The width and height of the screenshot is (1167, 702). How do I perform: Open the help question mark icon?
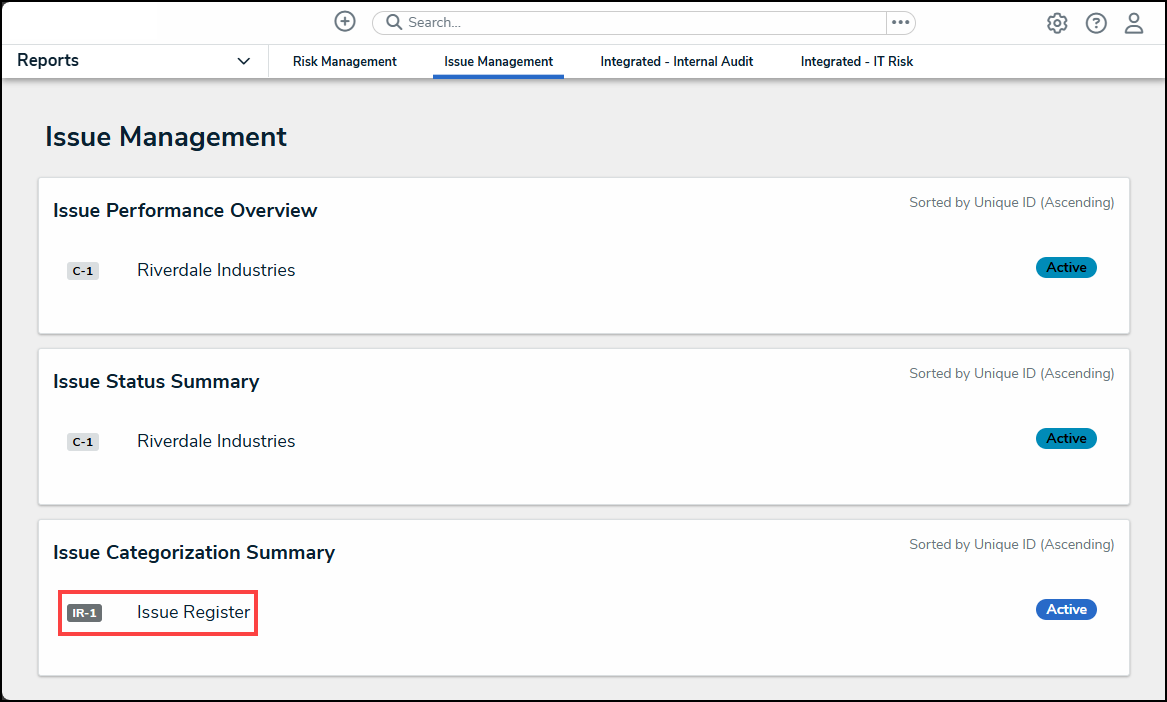1096,23
